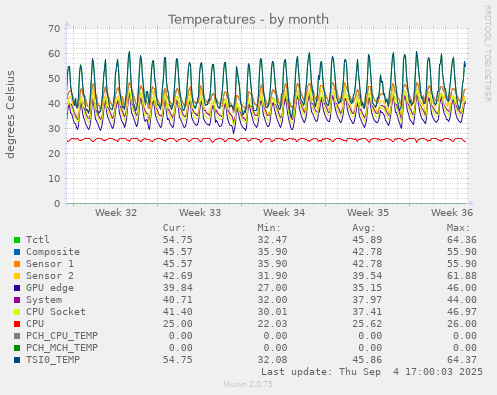
Task: Click the Last update timestamp line
Action: pyautogui.click(x=372, y=372)
